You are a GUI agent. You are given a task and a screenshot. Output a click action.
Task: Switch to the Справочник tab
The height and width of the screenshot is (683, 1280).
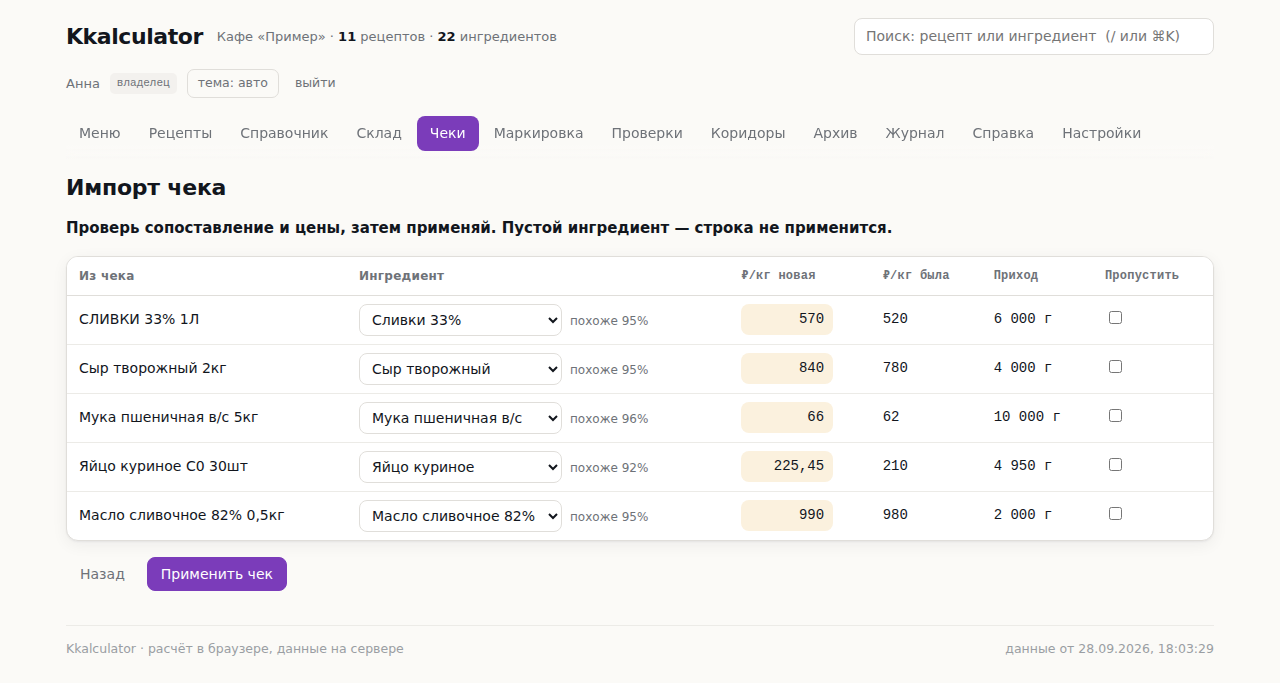(x=284, y=133)
